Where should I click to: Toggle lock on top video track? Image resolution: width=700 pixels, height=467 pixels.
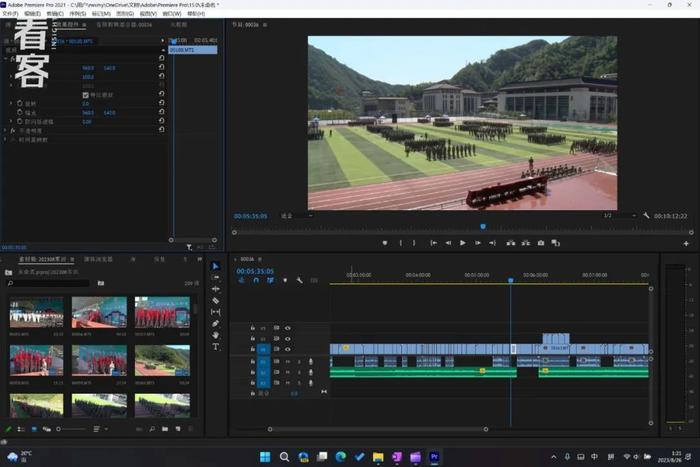253,327
